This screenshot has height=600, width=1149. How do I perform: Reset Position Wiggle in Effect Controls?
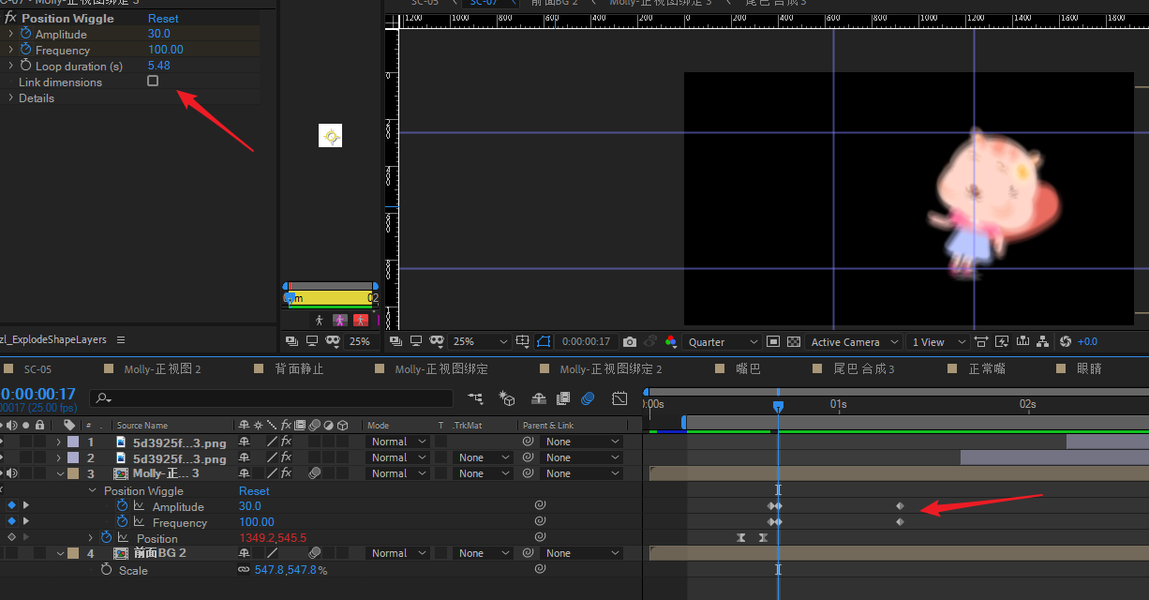[x=163, y=18]
